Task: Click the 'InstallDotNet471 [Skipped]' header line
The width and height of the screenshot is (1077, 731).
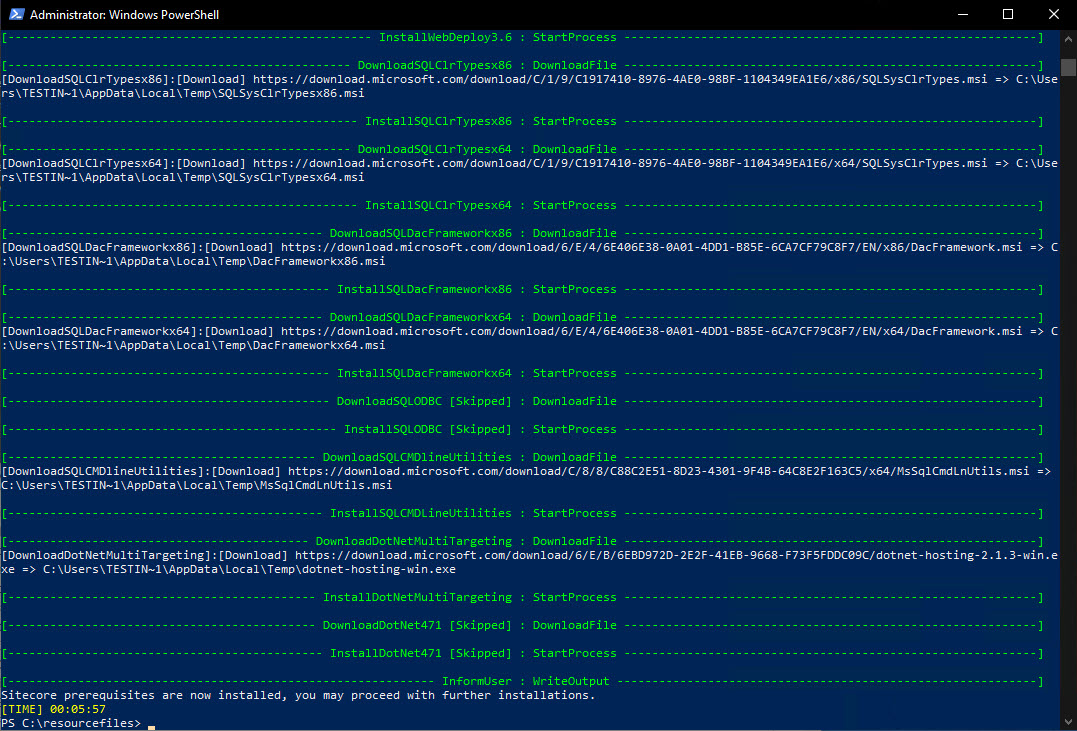Action: 522,653
